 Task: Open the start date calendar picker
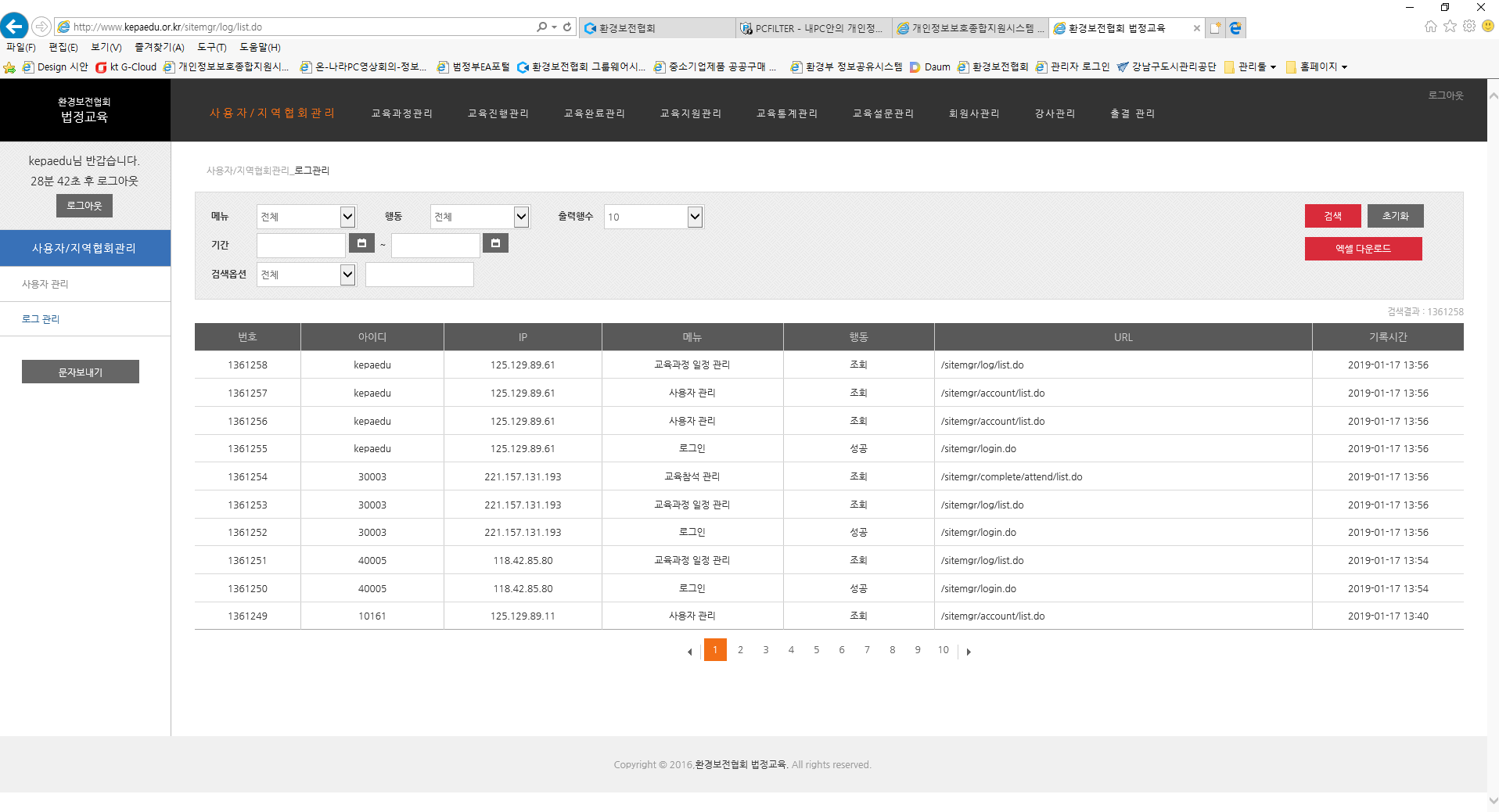pyautogui.click(x=361, y=244)
